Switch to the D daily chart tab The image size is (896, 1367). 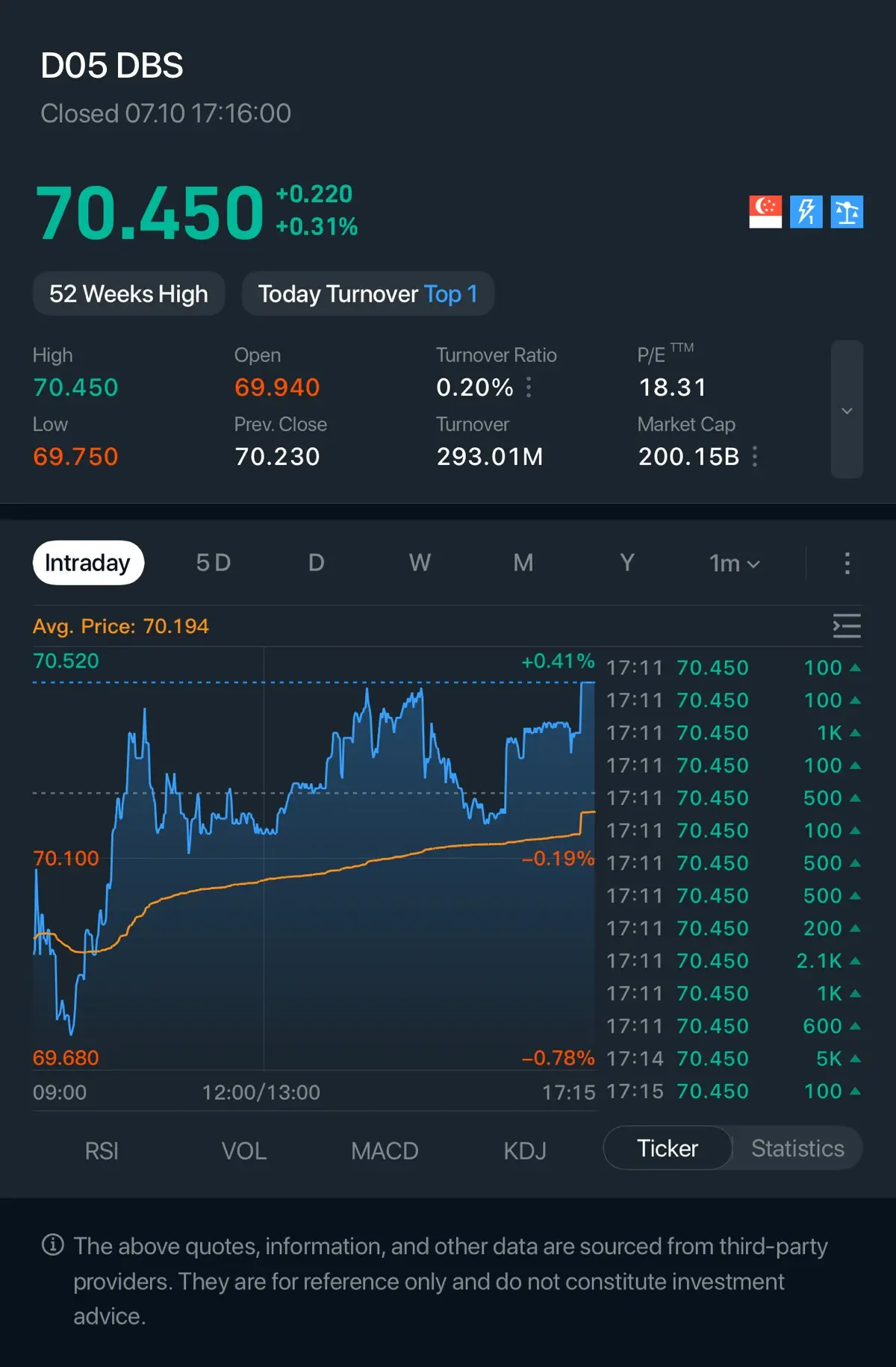317,563
